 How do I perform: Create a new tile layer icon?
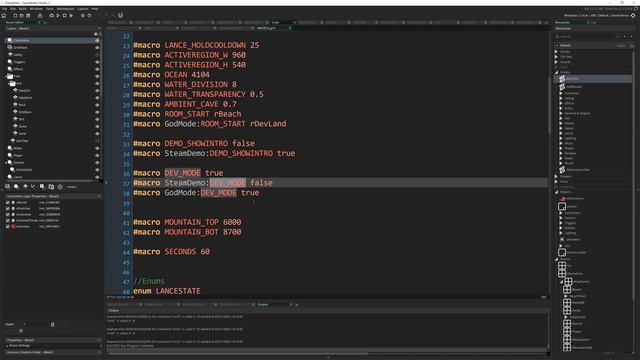(x=25, y=187)
